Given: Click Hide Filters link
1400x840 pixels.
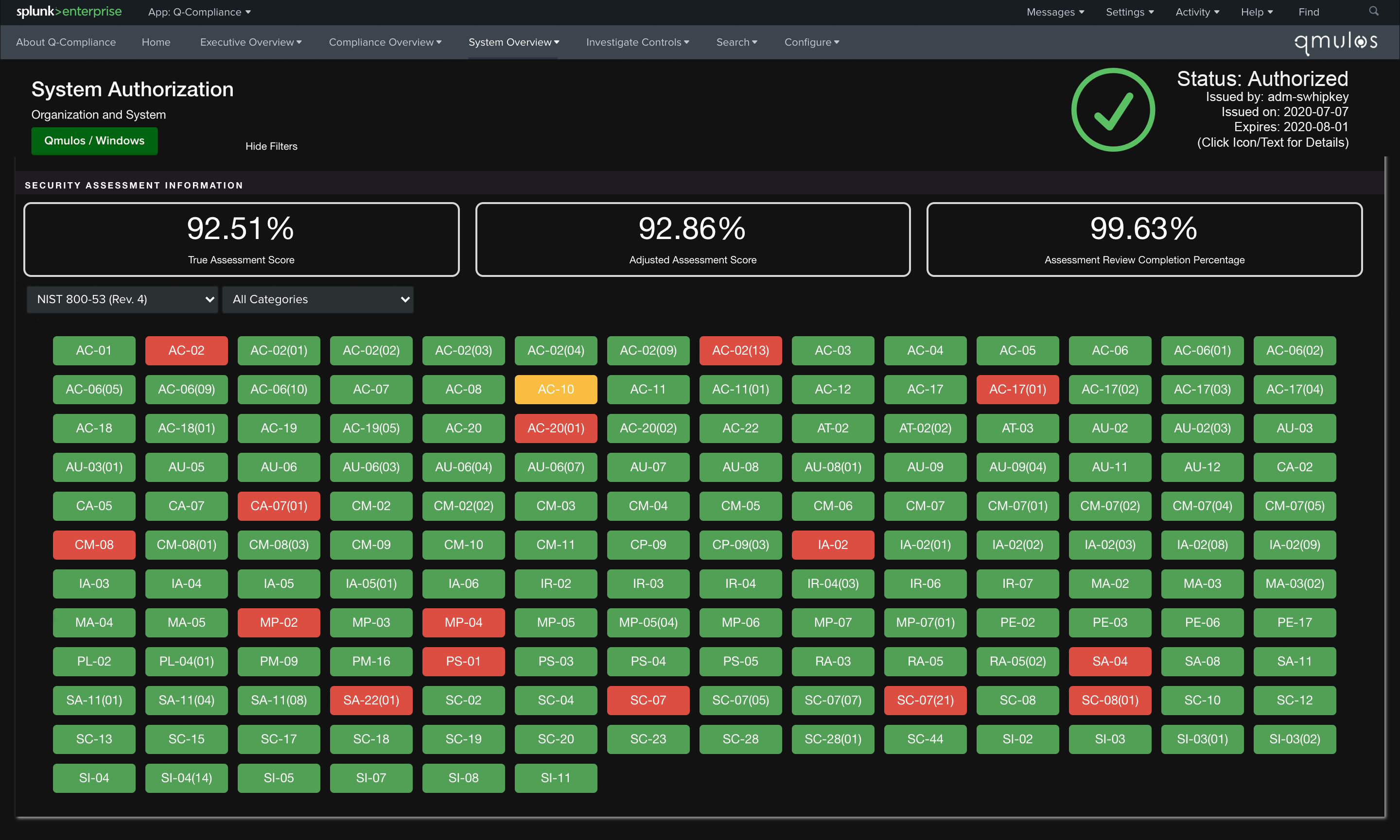Looking at the screenshot, I should [271, 146].
